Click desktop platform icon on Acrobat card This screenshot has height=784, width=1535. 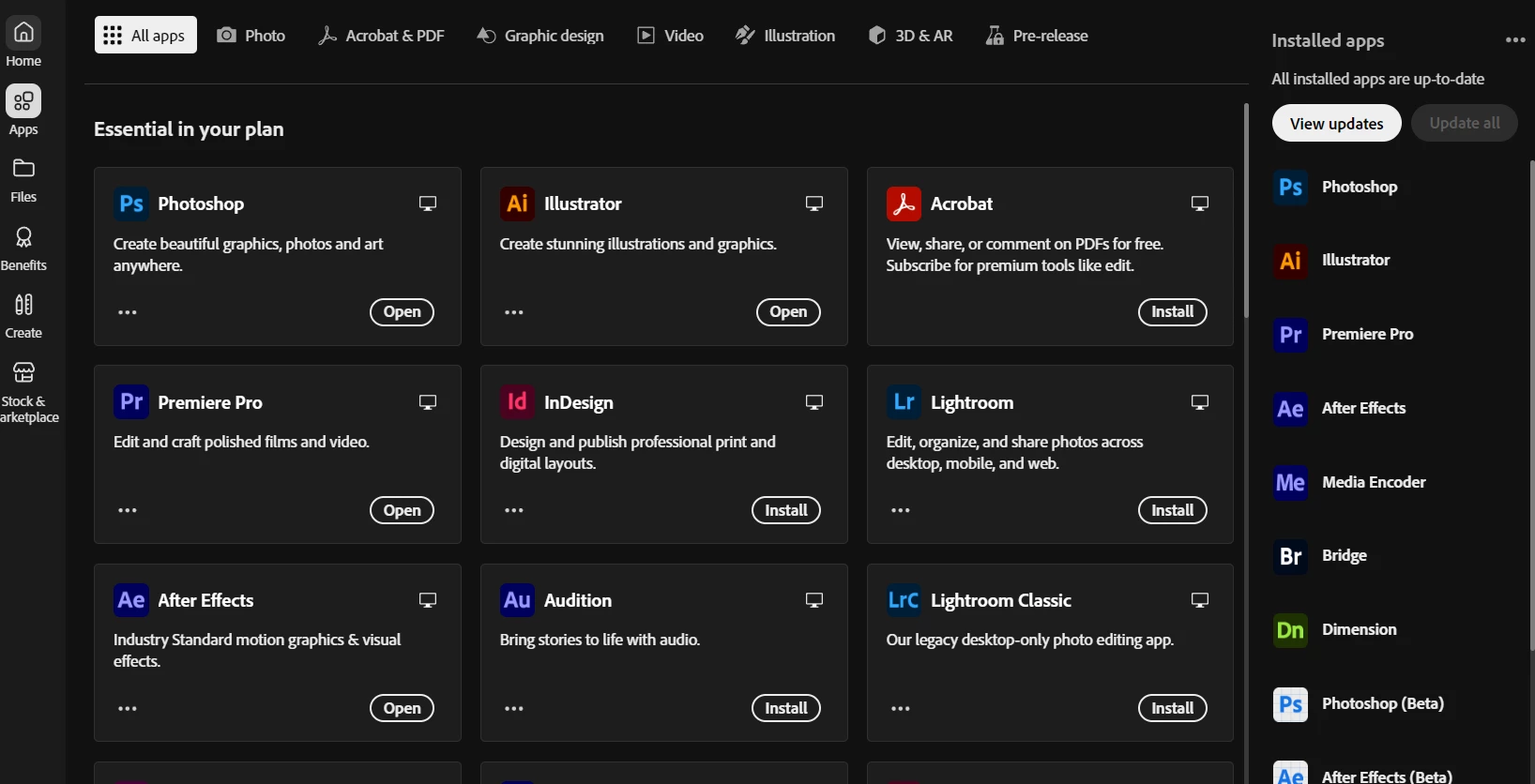click(x=1200, y=204)
